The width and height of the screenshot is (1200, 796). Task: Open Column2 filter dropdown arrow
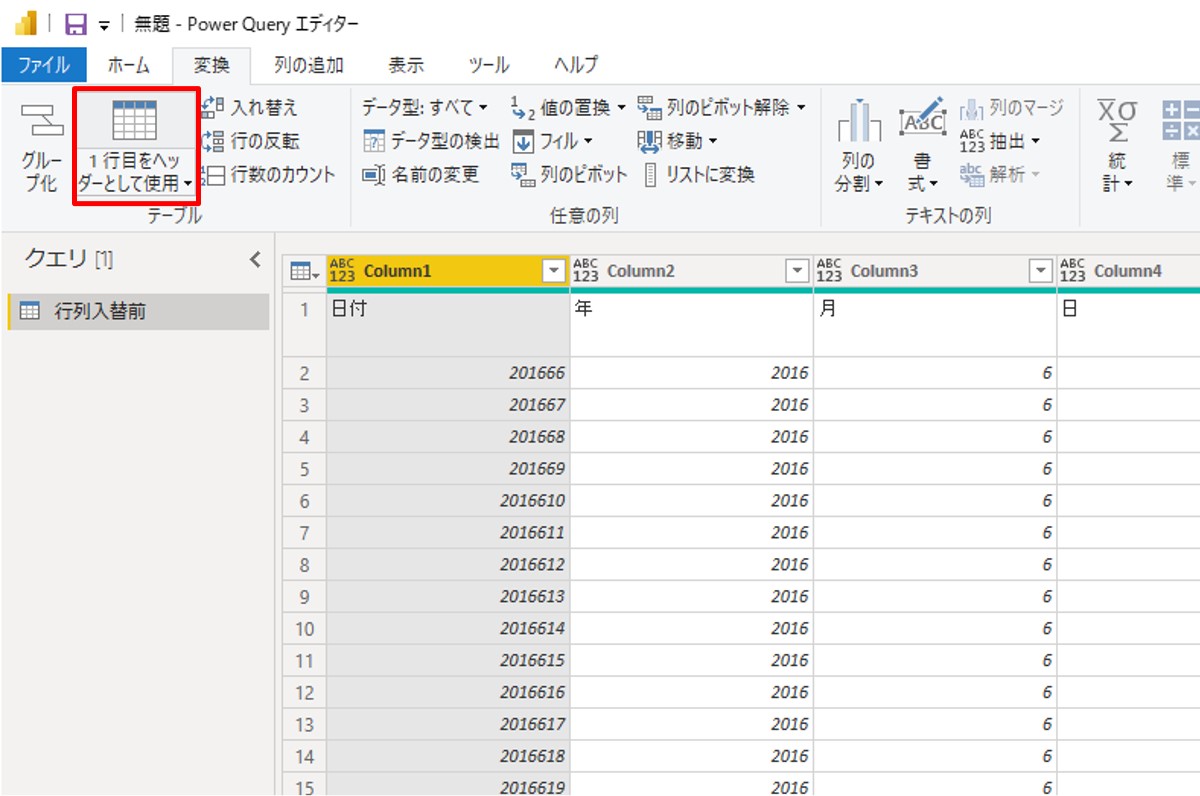pos(797,271)
